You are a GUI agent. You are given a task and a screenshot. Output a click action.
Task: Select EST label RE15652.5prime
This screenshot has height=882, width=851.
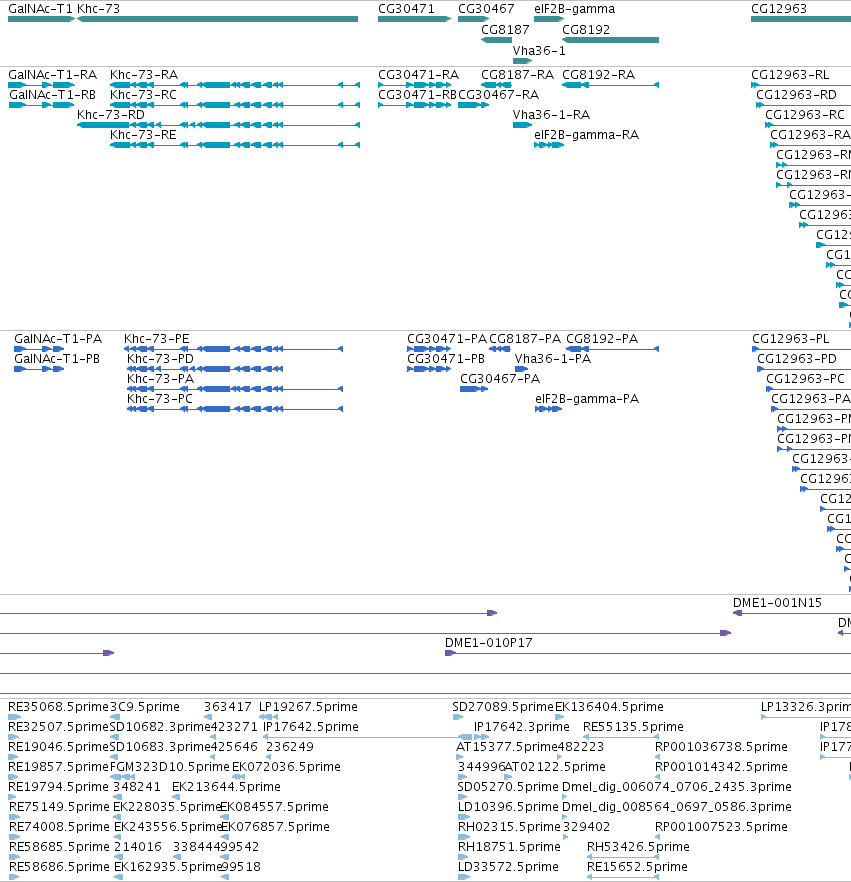[x=637, y=867]
